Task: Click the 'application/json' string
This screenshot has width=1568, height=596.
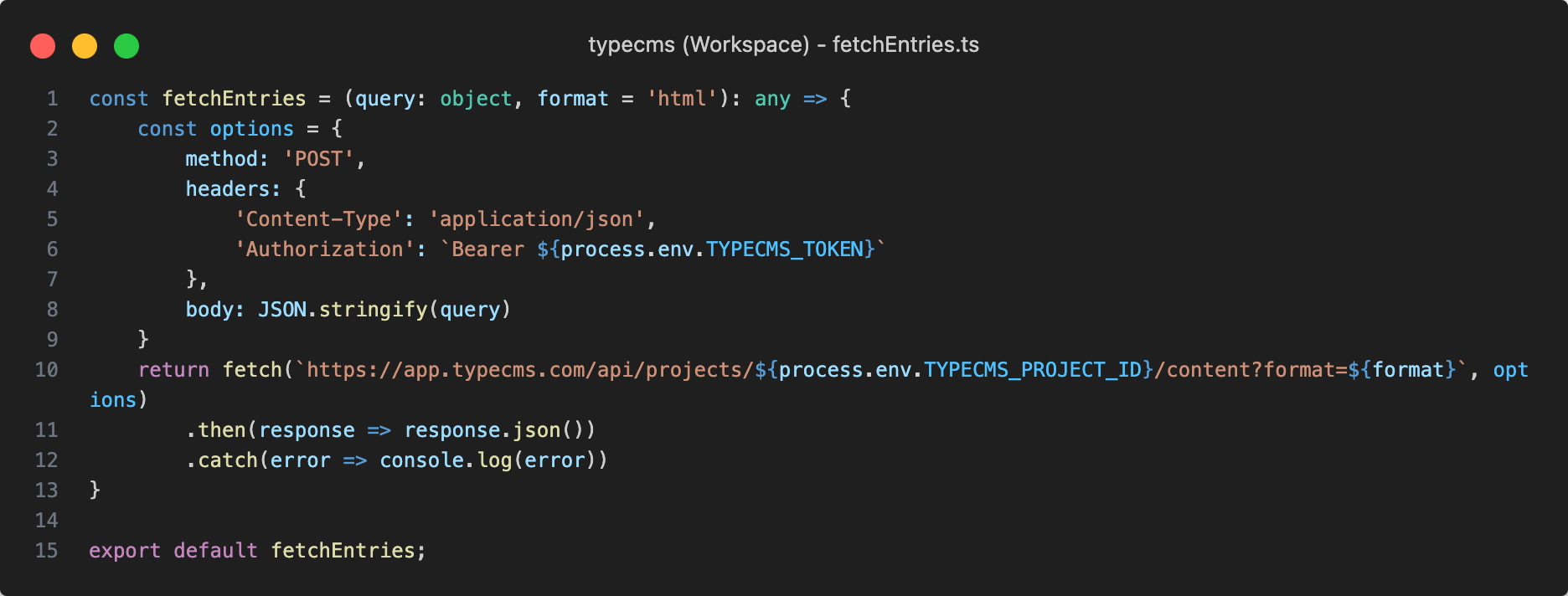Action: coord(536,219)
